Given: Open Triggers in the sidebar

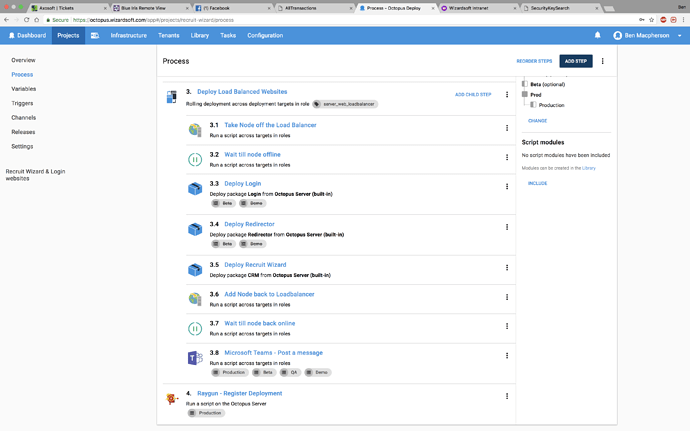Looking at the screenshot, I should 22,103.
